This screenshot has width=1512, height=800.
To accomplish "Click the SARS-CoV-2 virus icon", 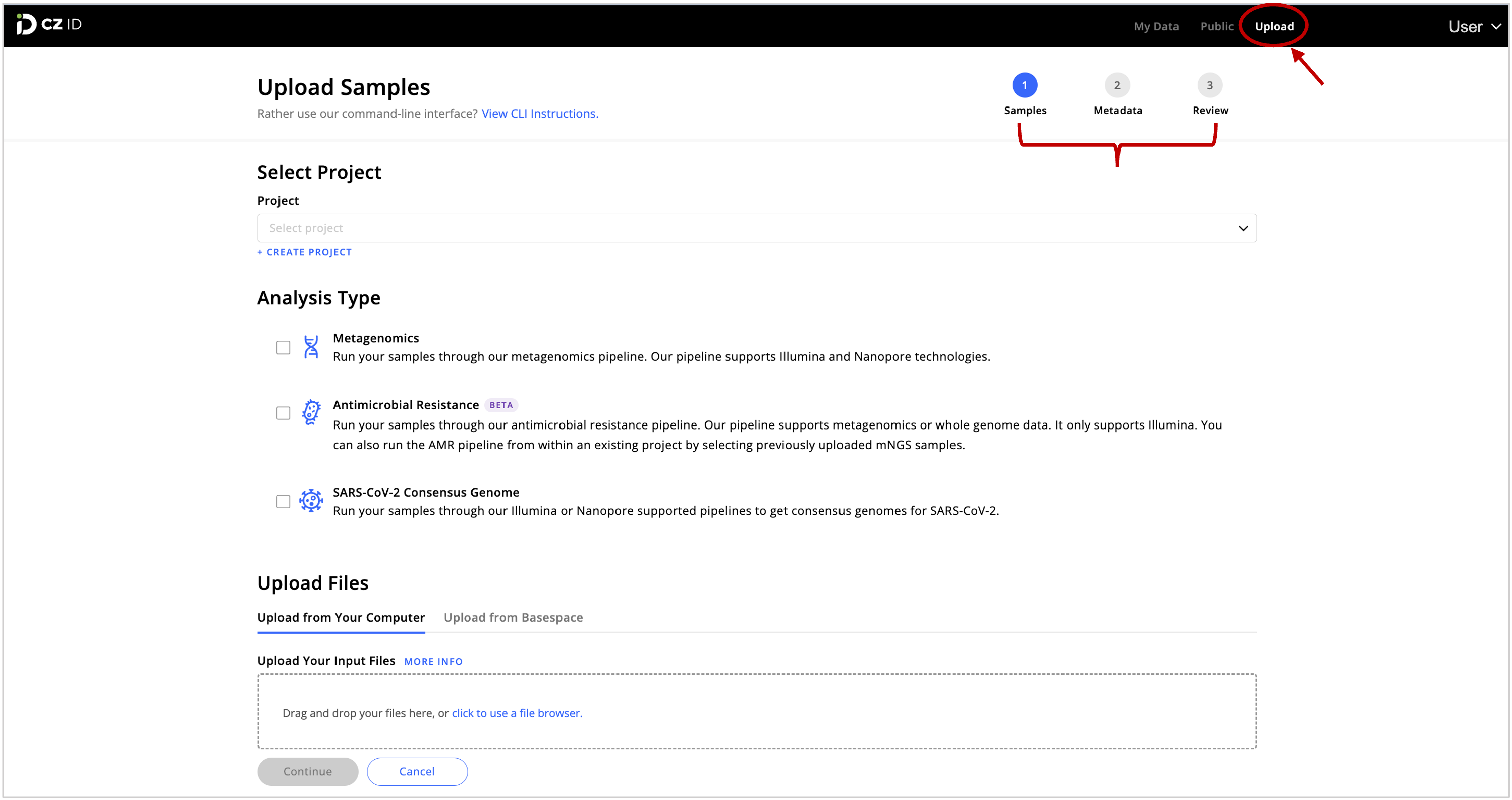I will tap(311, 500).
